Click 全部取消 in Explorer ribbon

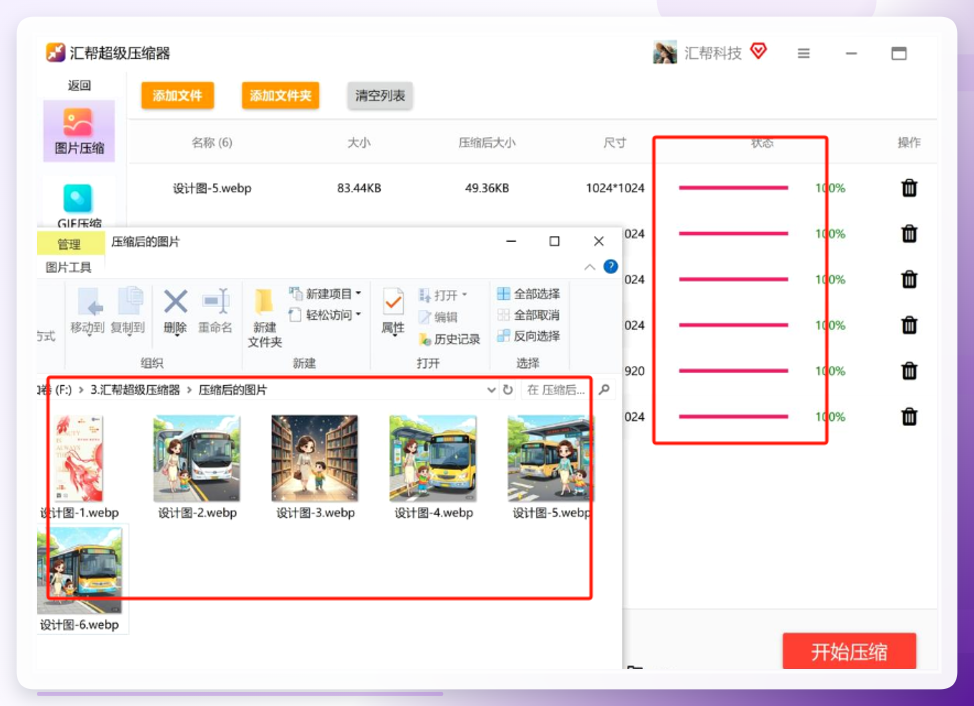529,315
